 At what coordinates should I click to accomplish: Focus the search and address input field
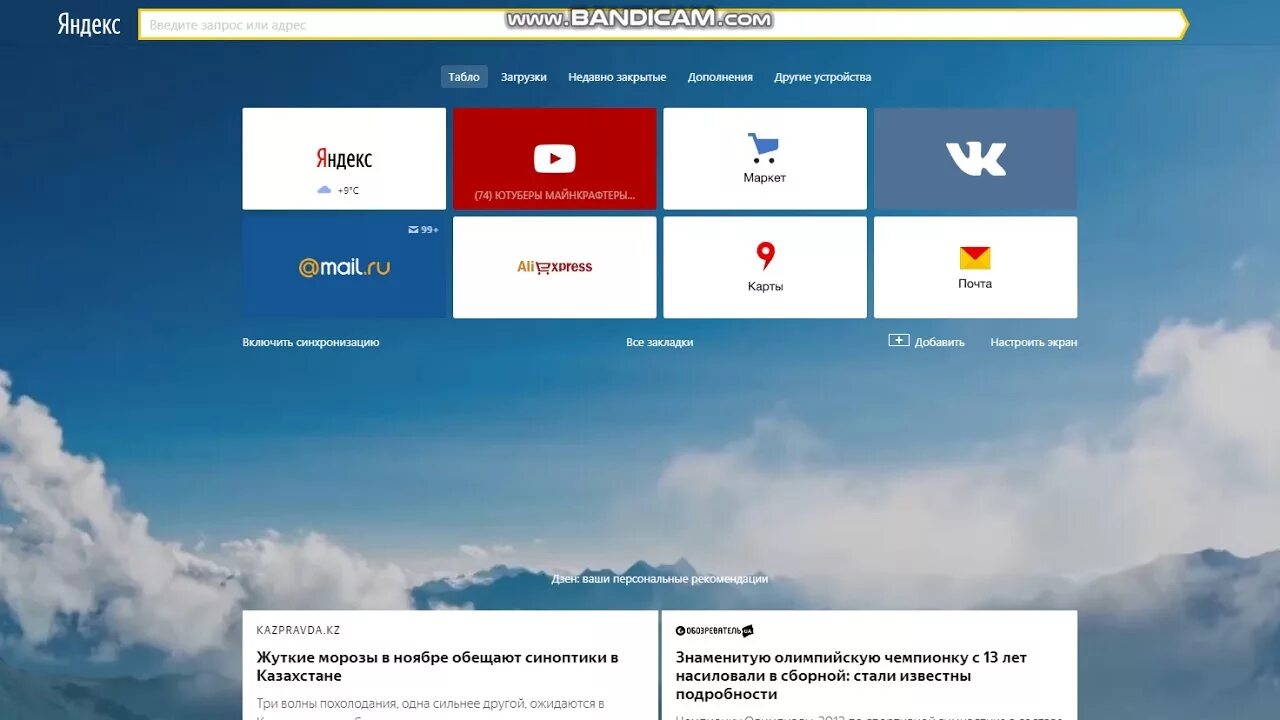point(661,25)
